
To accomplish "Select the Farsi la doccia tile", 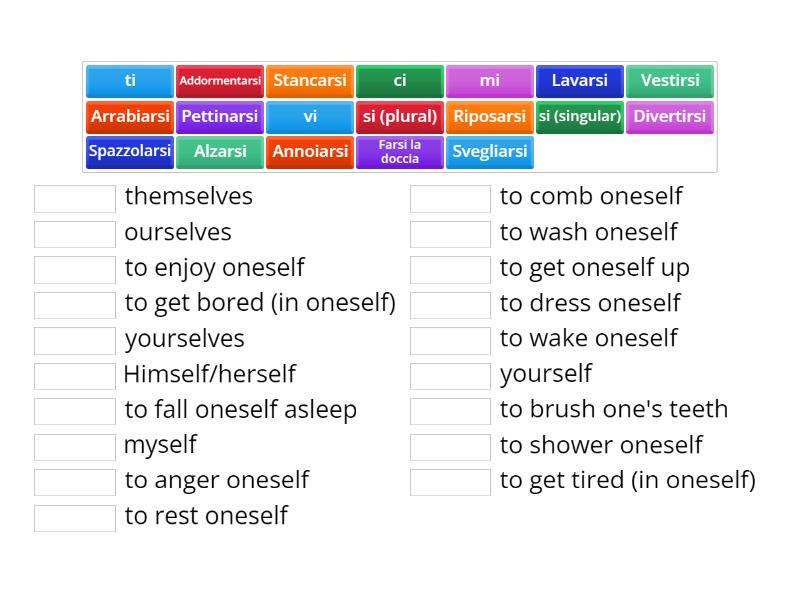I will click(400, 152).
